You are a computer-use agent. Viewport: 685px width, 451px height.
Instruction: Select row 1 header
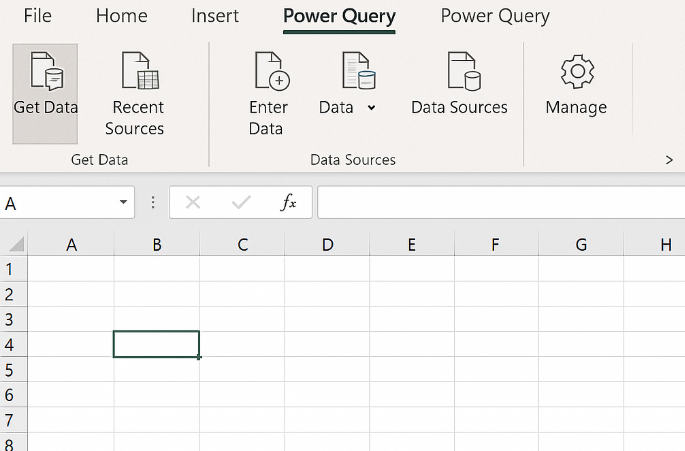pos(14,269)
